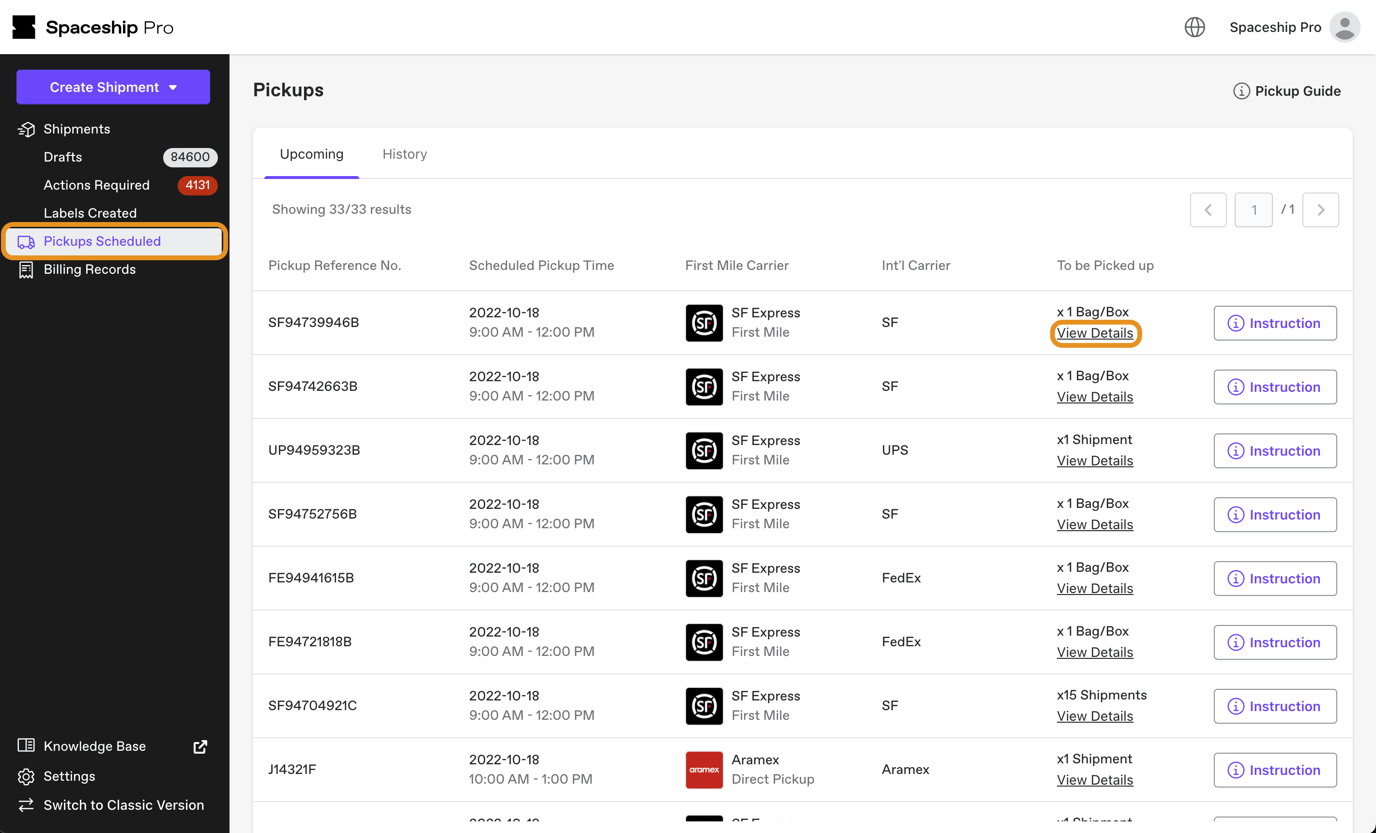Select the Shipments icon in the sidebar
Screen dimensions: 1376x833
point(25,128)
